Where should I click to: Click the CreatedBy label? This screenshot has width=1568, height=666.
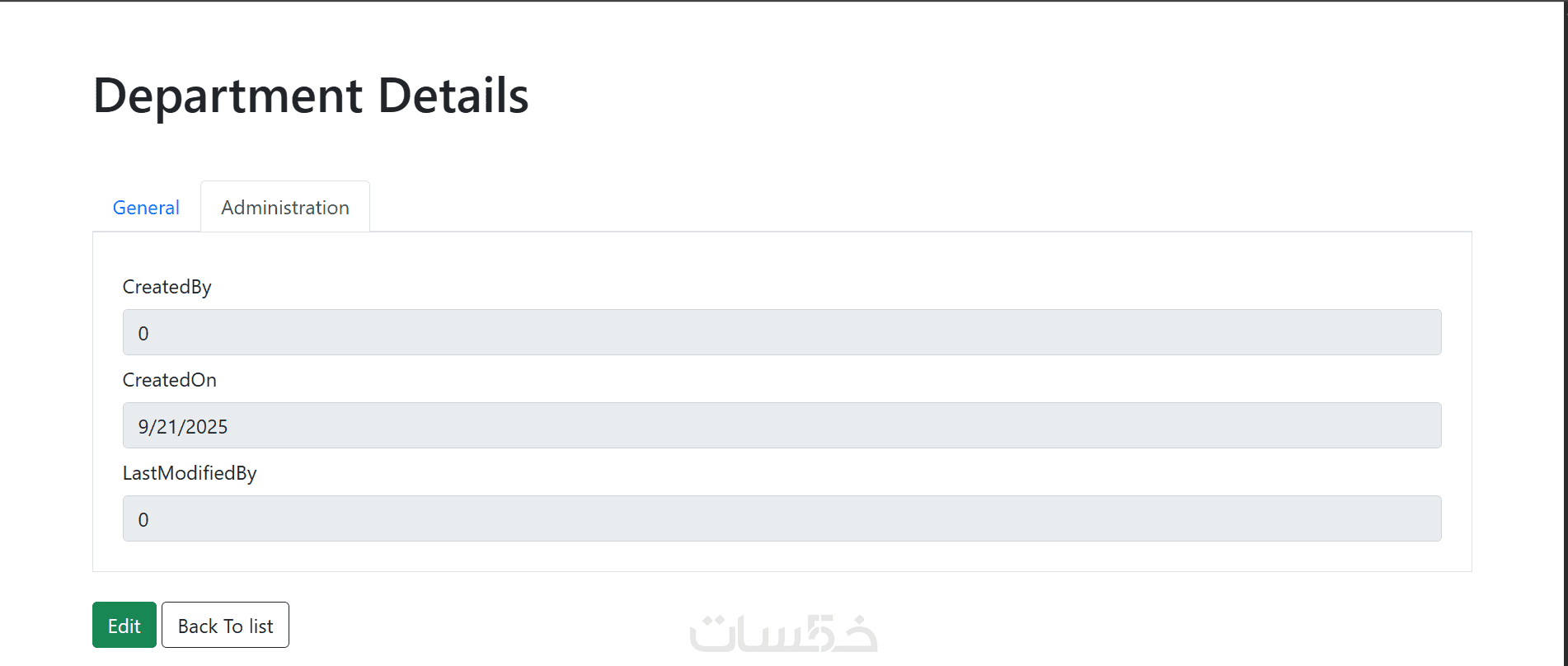[x=167, y=287]
